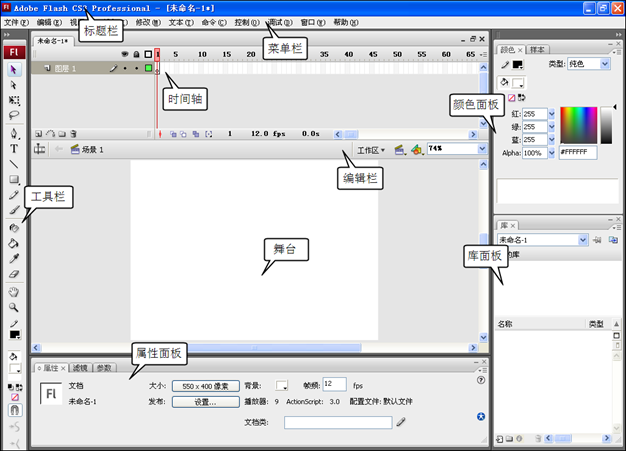Click Add Motion Guide icon below layers
Image resolution: width=626 pixels, height=451 pixels.
50,134
